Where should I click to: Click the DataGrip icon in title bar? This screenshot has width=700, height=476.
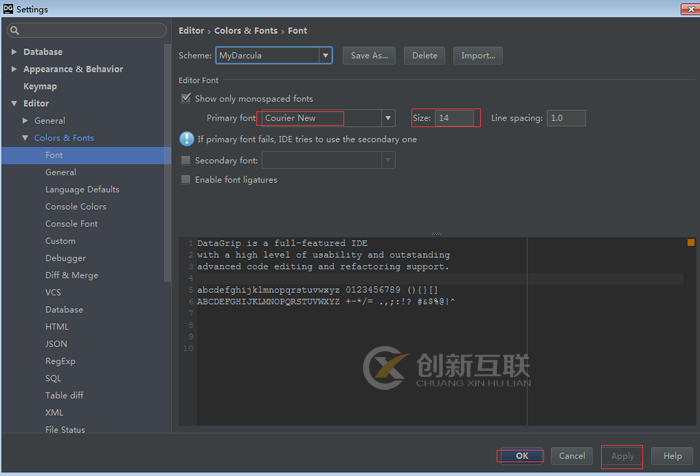(8, 8)
